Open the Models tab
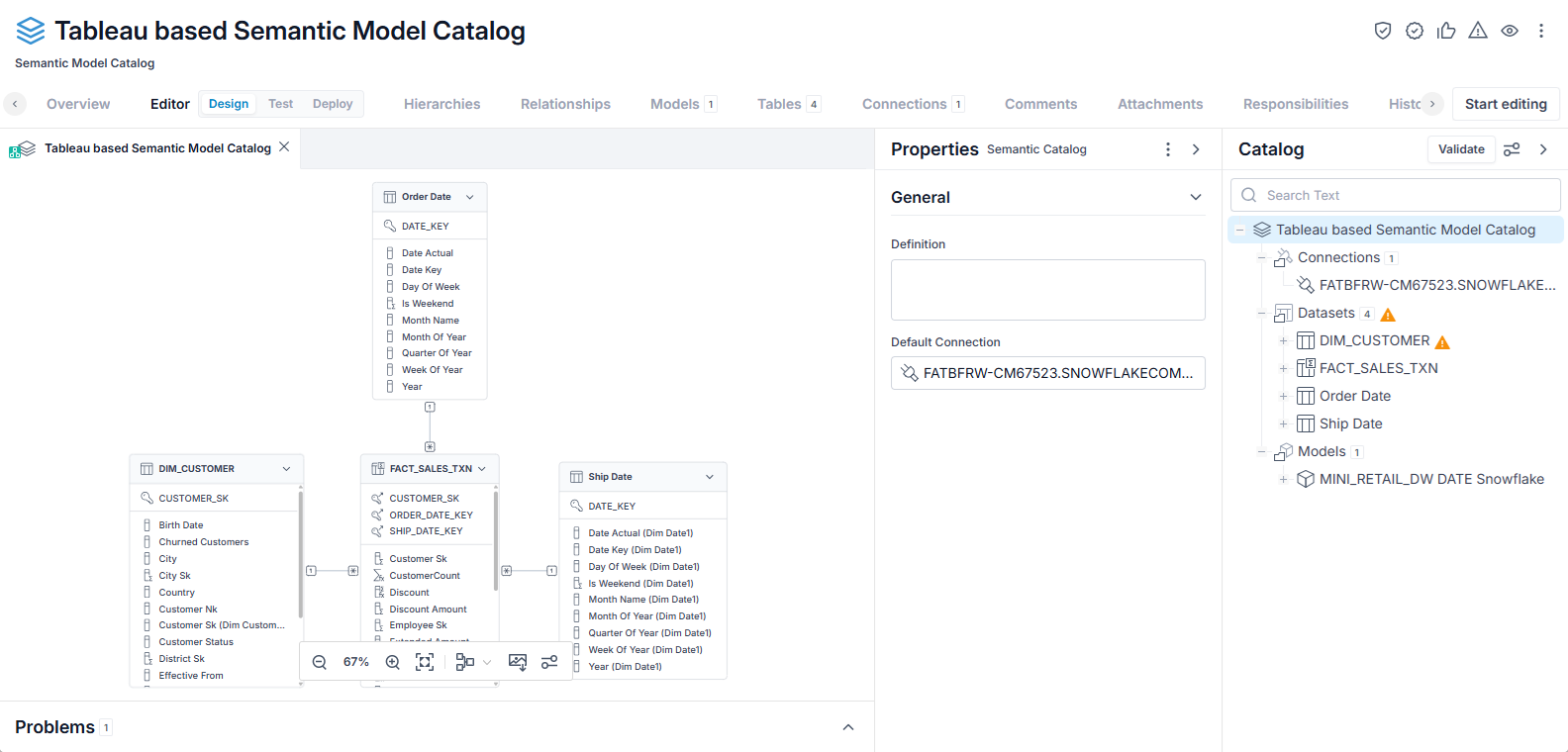Viewport: 1568px width, 752px height. 683,104
